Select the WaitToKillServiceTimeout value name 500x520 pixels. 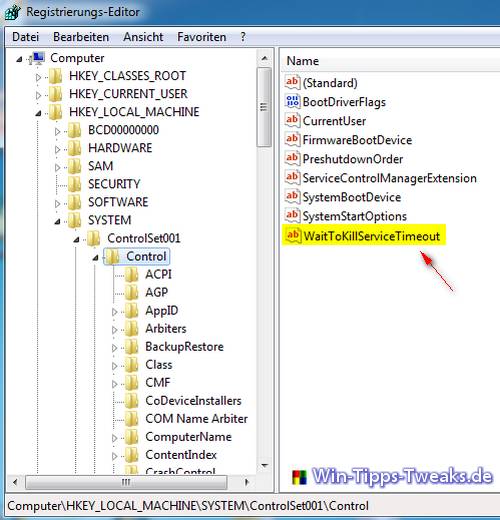coord(372,236)
